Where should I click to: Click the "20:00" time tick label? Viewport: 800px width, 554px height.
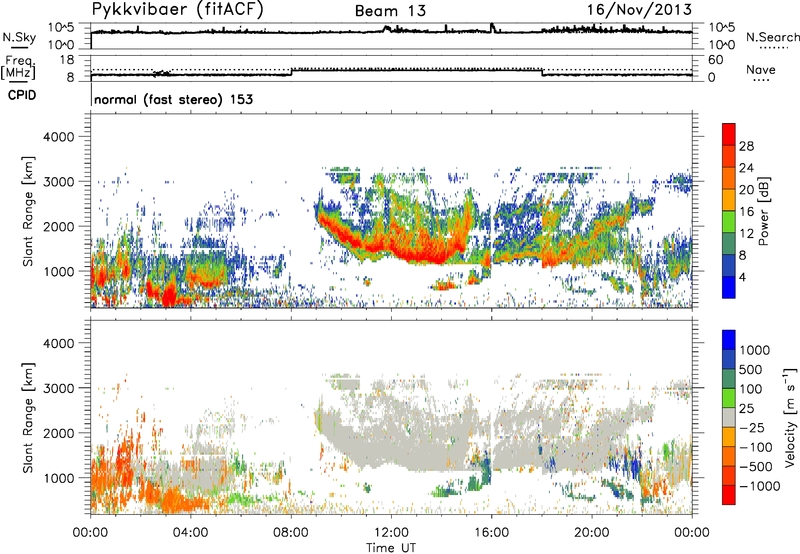click(x=592, y=533)
